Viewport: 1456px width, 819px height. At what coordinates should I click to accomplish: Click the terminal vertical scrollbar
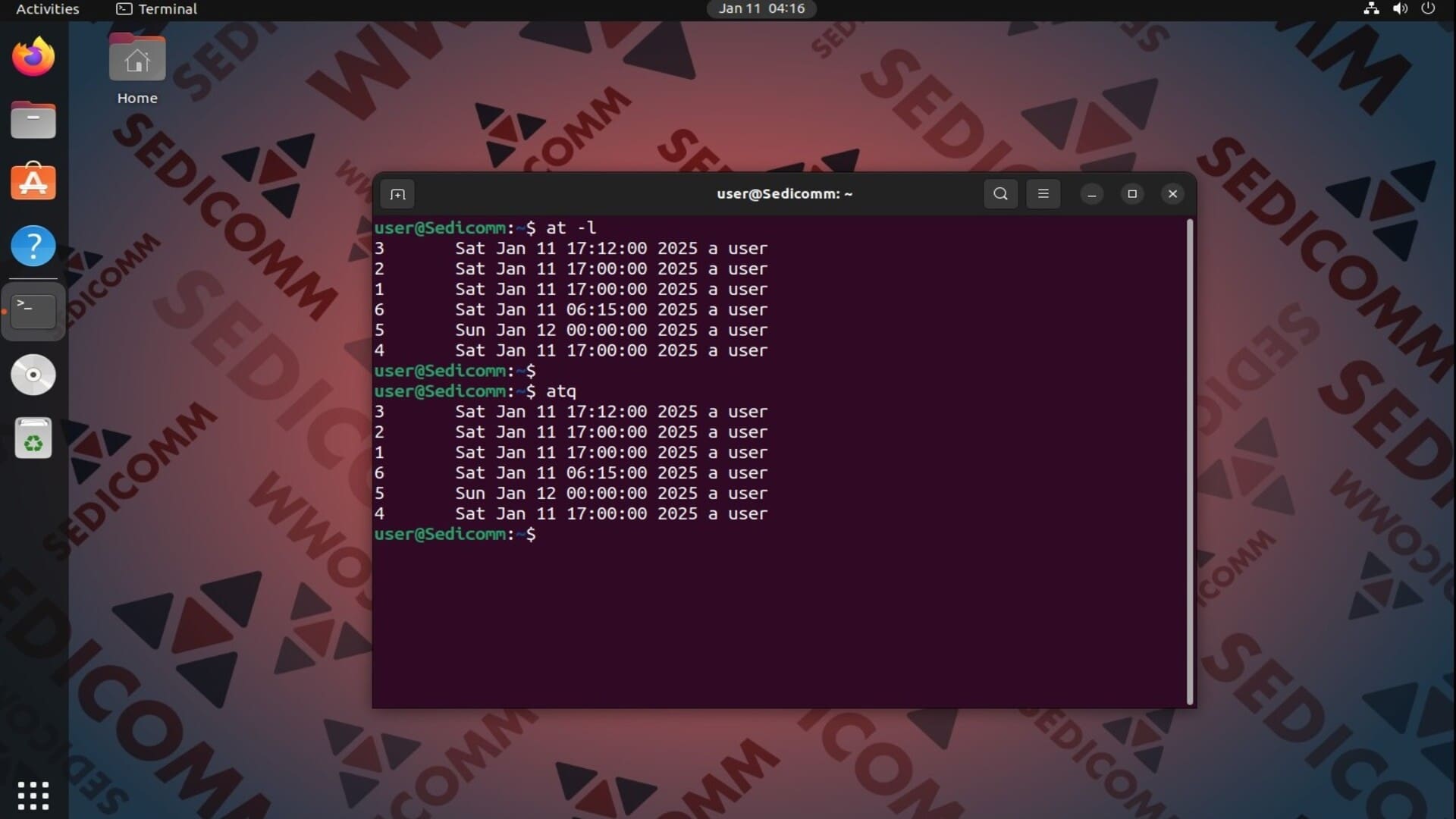pos(1189,461)
